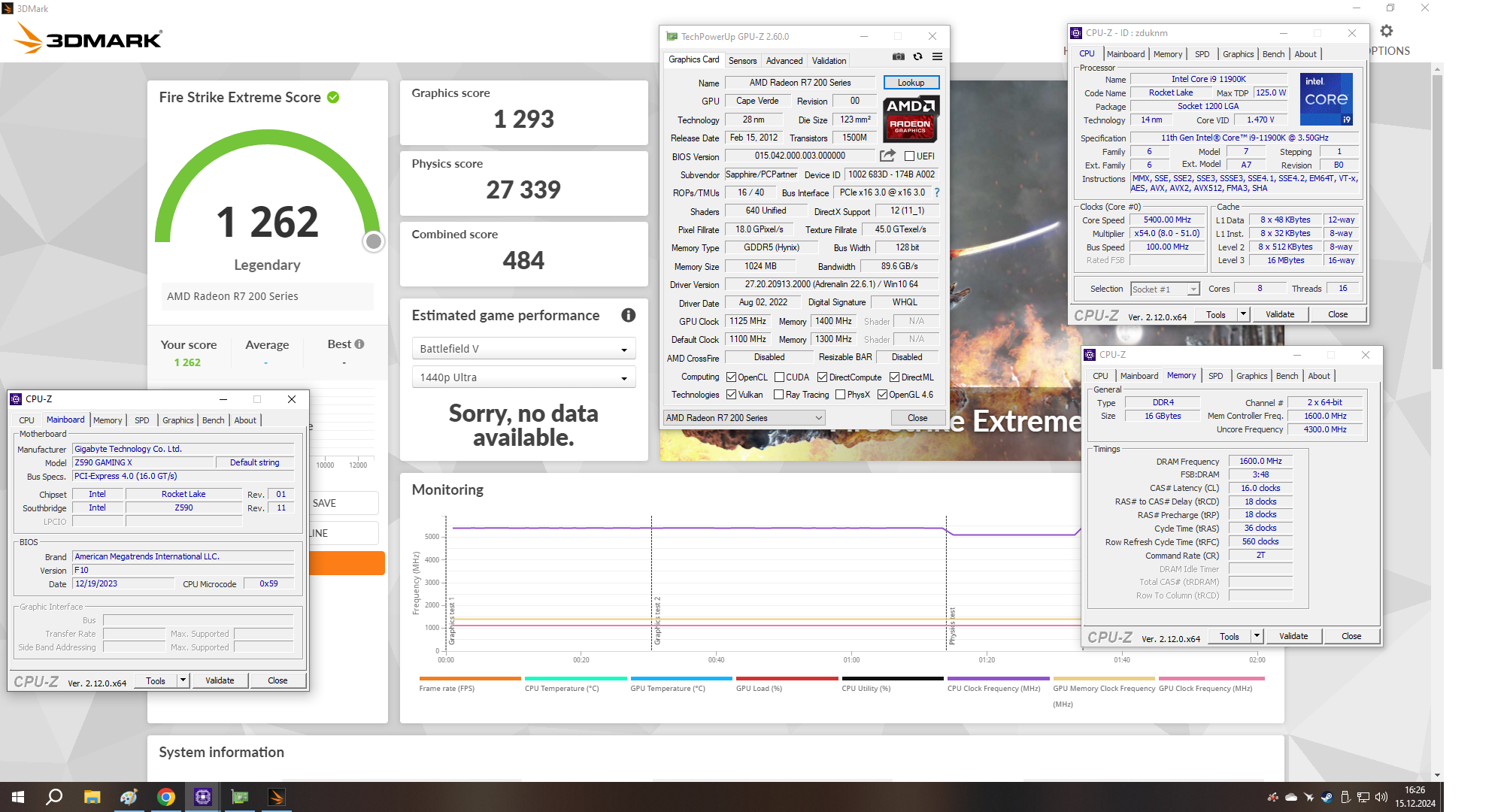Toggle the OpenGL 4.6 checkbox
The width and height of the screenshot is (1504, 812).
[882, 395]
